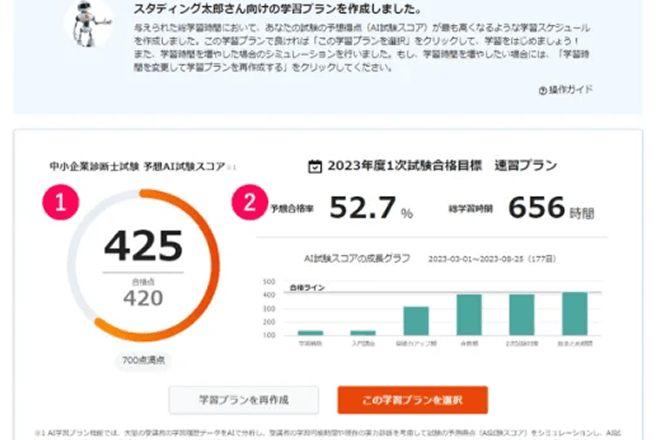Click the pink number 2 badge
Screen dimensions: 660x440
pyautogui.click(x=246, y=202)
